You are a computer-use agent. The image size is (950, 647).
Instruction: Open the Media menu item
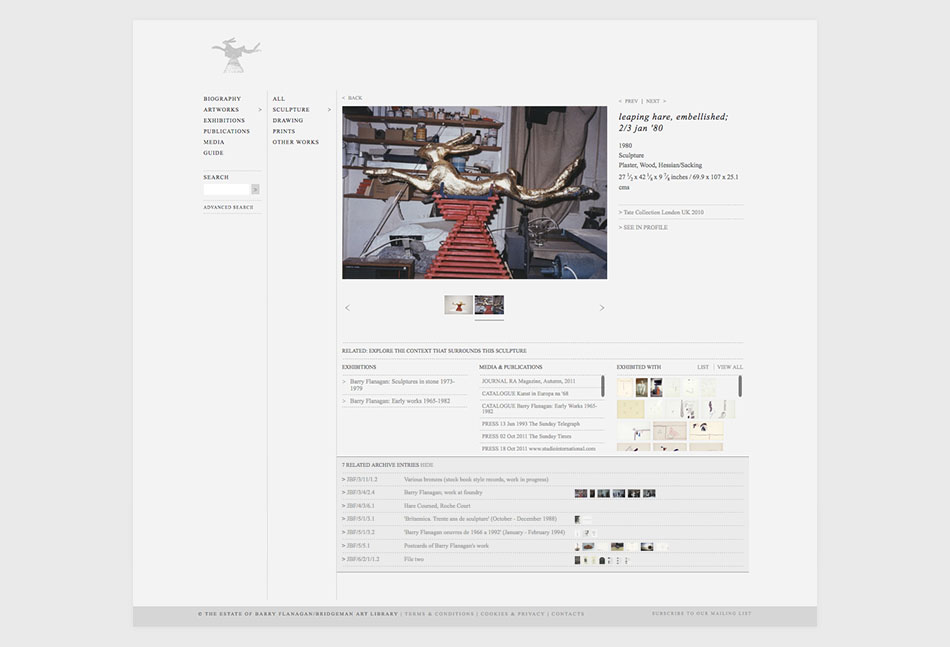(214, 142)
